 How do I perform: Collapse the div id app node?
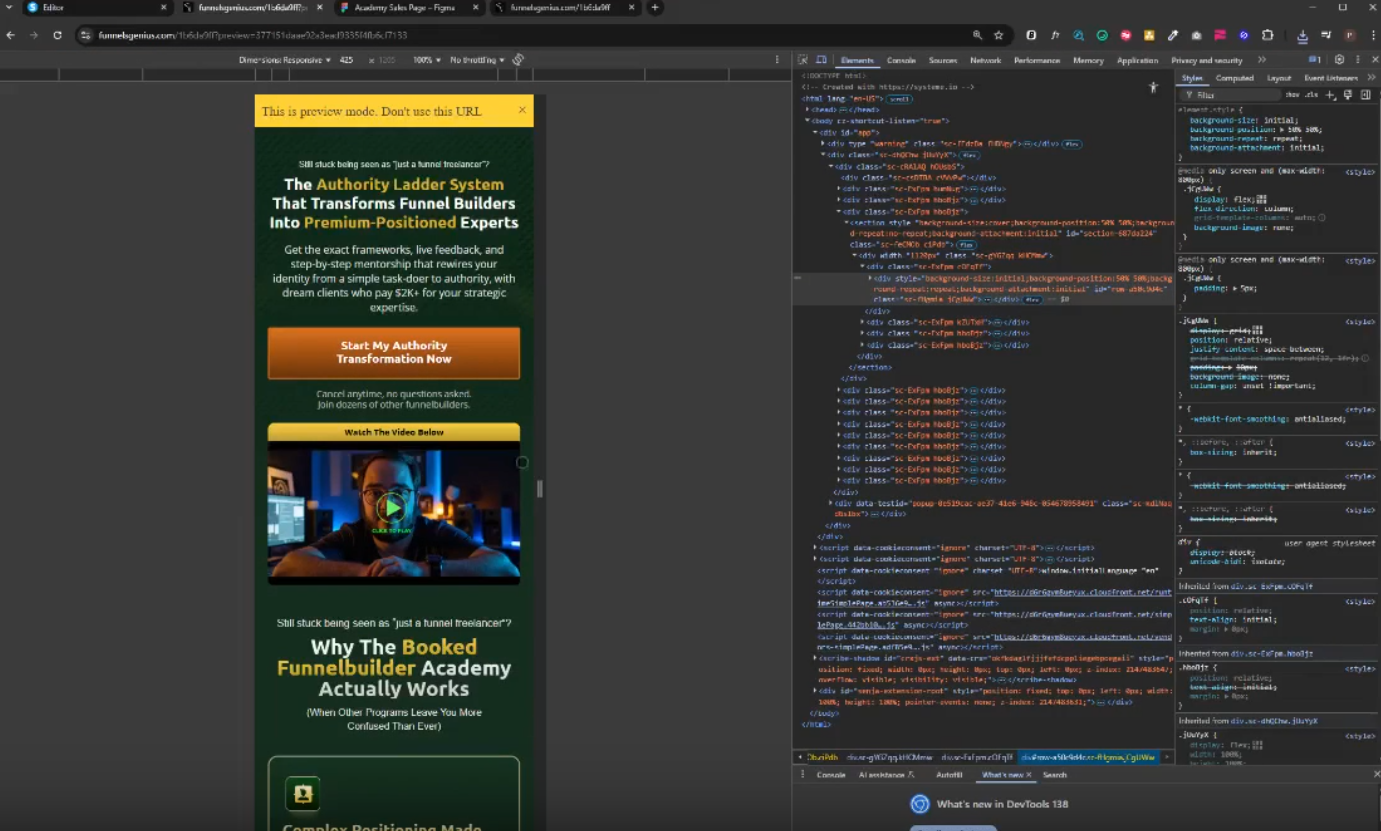tap(815, 131)
